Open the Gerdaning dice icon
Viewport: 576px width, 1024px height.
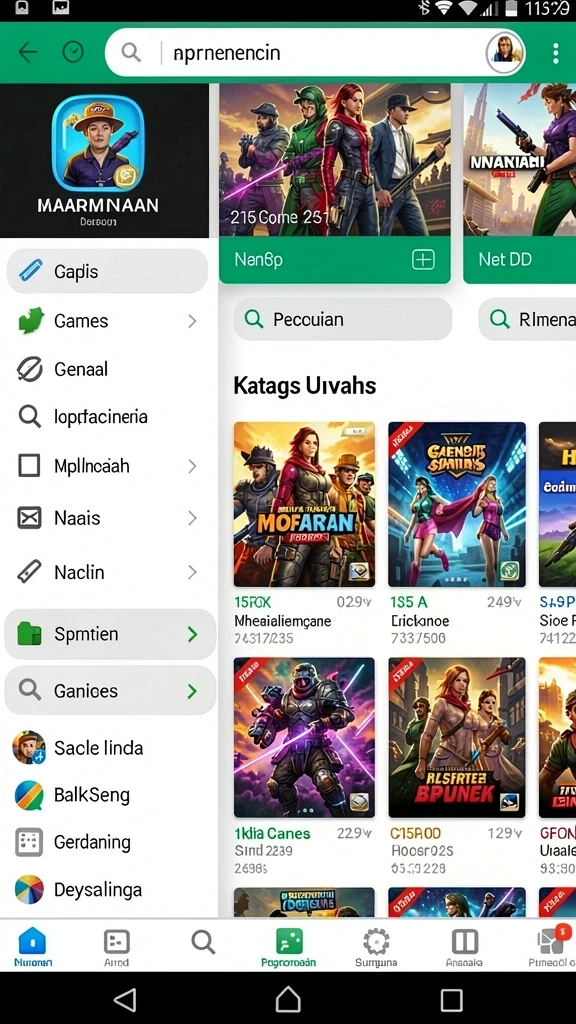tap(29, 842)
